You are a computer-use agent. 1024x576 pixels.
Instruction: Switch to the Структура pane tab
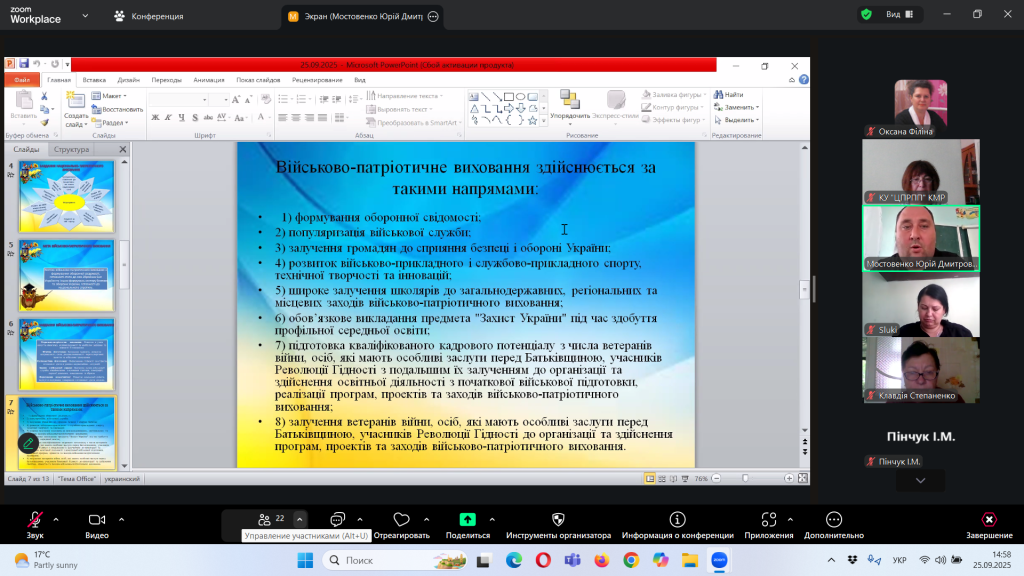click(72, 149)
